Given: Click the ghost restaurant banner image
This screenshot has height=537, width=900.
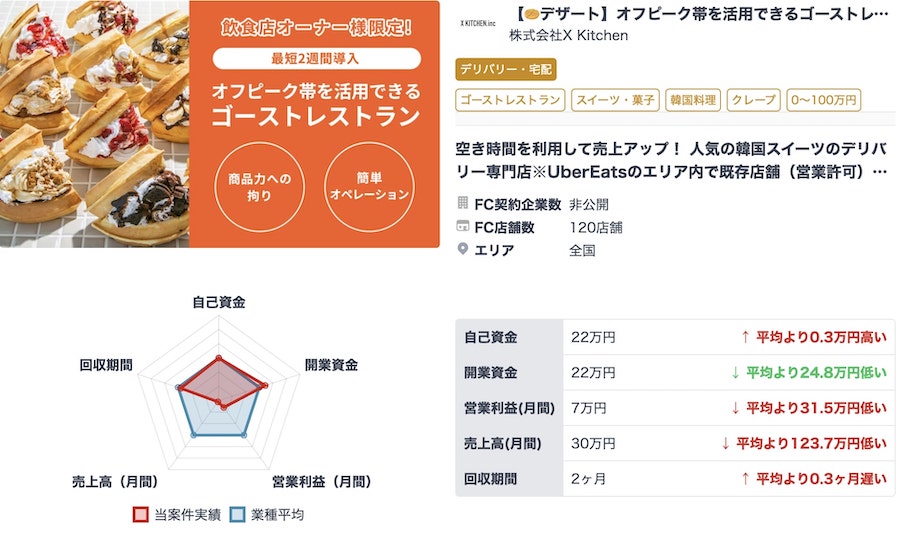Looking at the screenshot, I should coord(220,124).
